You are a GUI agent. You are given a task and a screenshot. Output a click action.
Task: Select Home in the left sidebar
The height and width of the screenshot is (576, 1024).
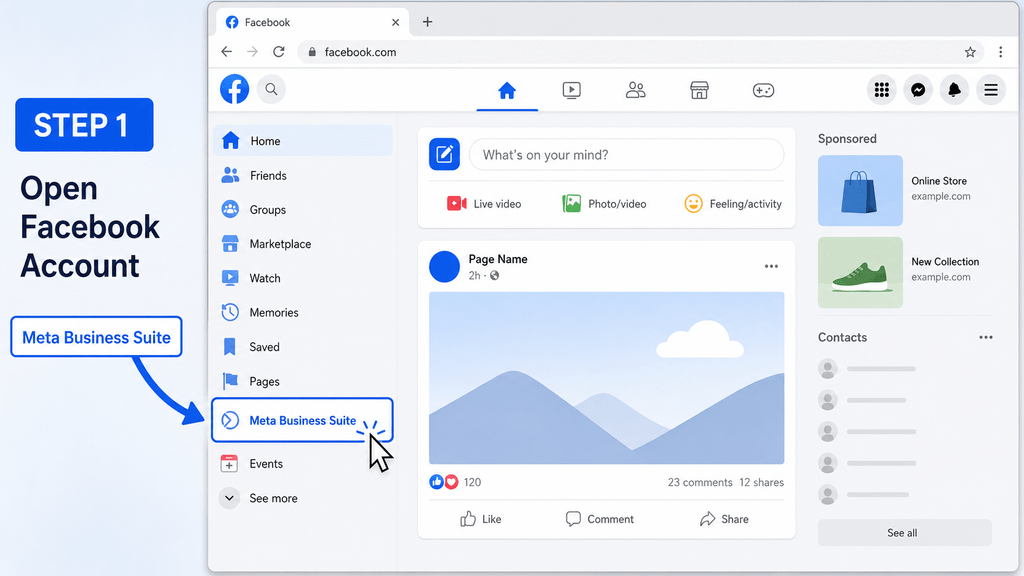tap(303, 140)
